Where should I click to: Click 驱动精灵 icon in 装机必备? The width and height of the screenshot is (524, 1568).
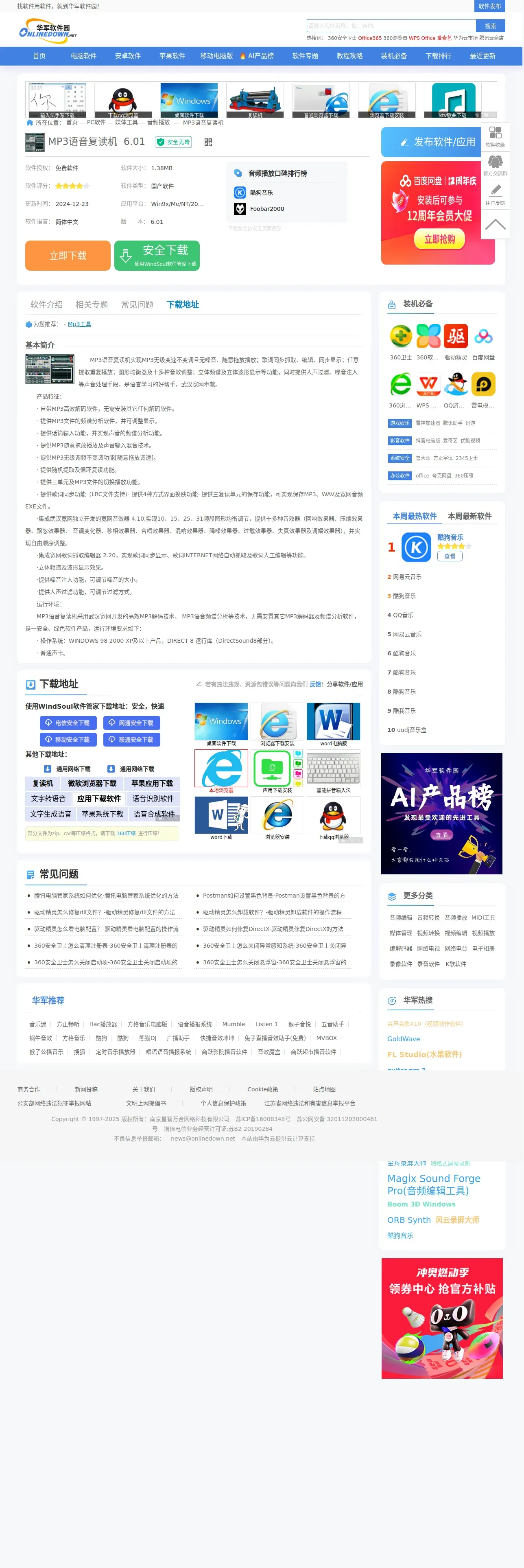pos(456,336)
